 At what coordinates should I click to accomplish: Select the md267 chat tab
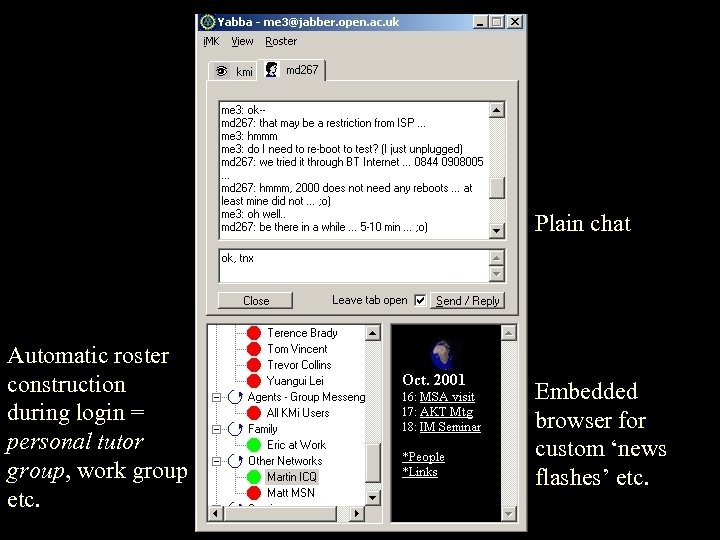click(x=292, y=70)
